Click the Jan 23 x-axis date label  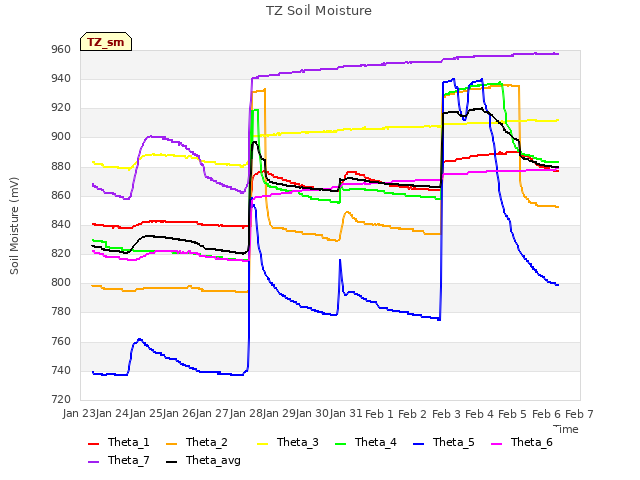point(78,414)
